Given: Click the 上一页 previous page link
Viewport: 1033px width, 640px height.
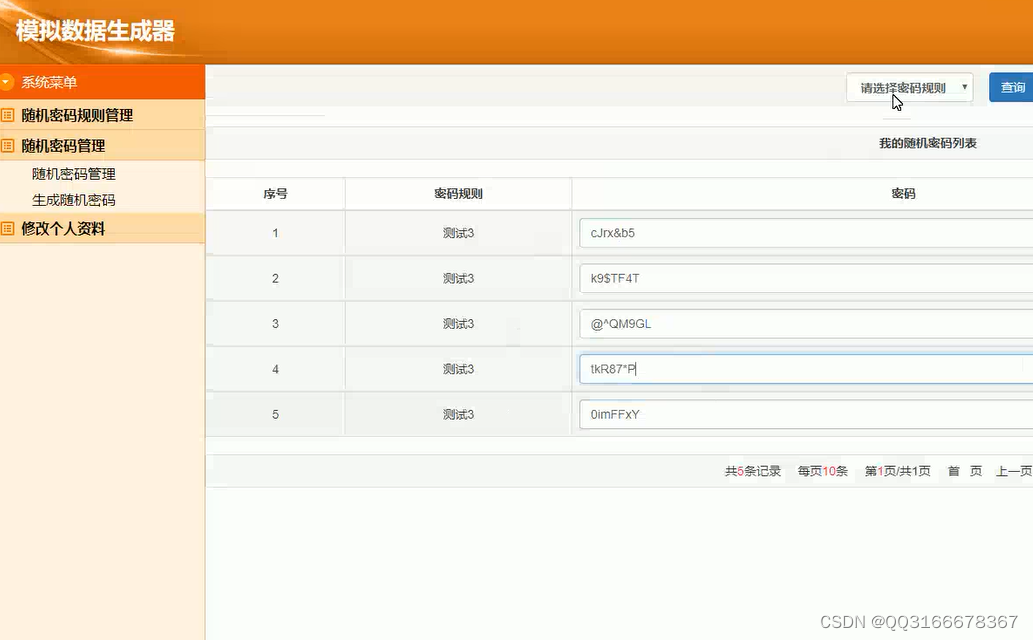Looking at the screenshot, I should [1014, 470].
